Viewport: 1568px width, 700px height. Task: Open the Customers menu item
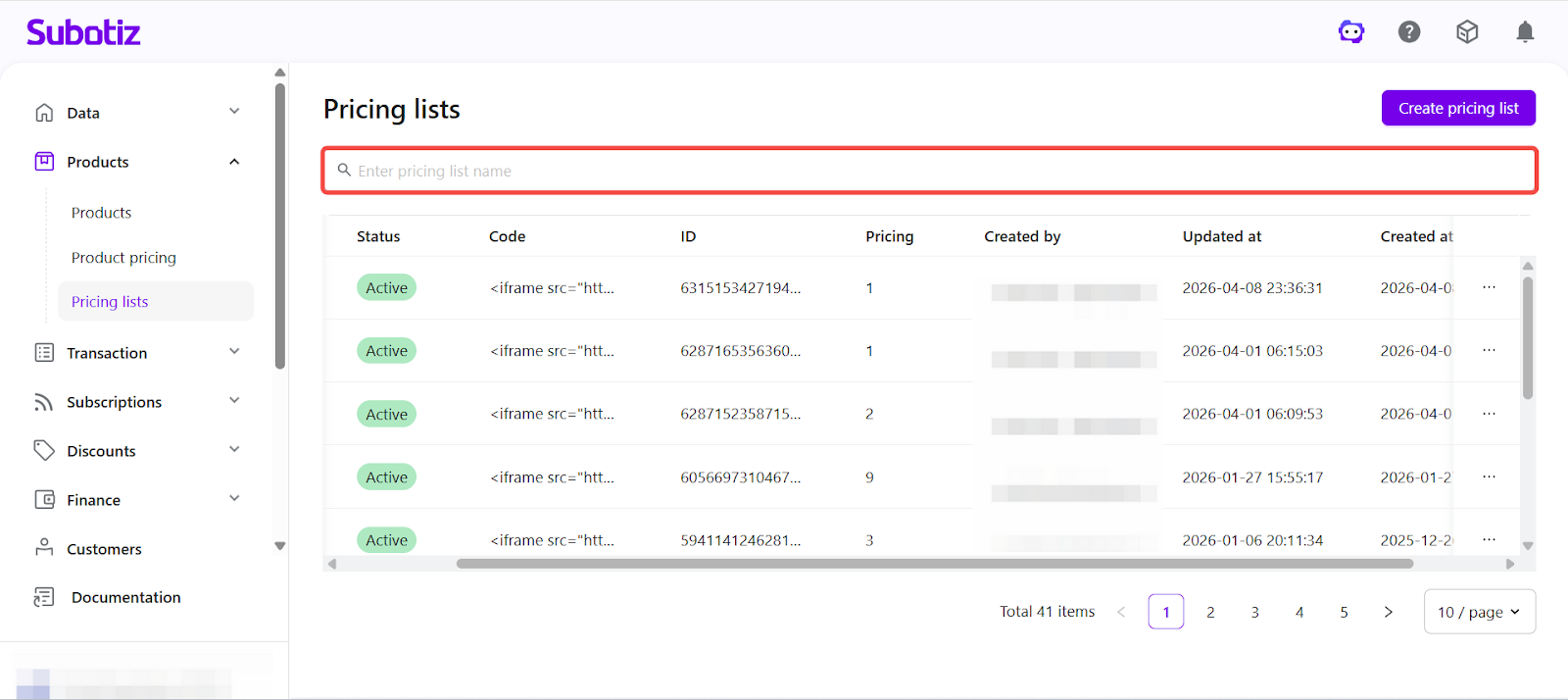104,549
